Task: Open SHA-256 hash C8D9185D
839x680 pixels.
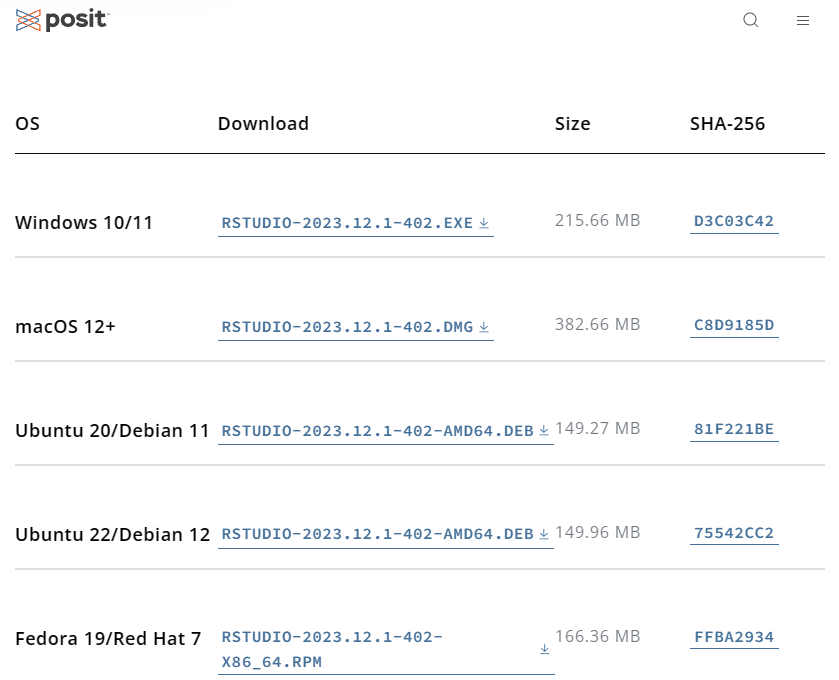Action: [734, 325]
